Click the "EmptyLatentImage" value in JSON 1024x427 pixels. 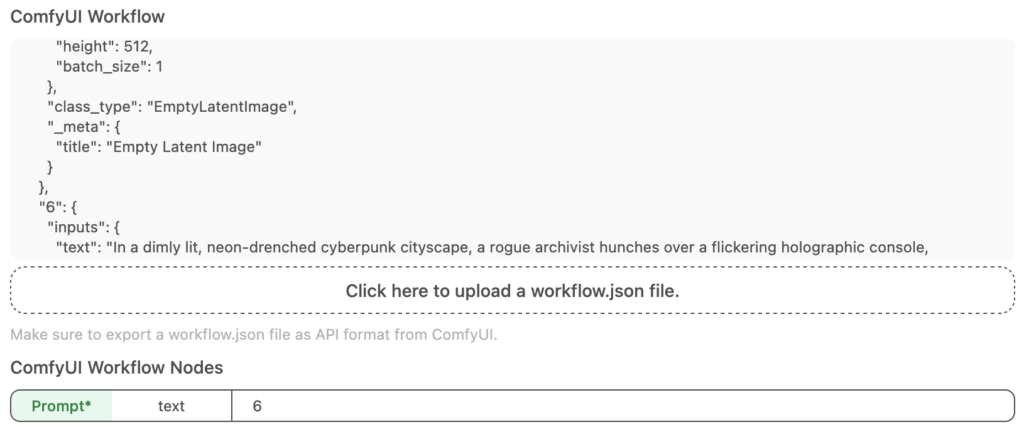[220, 107]
